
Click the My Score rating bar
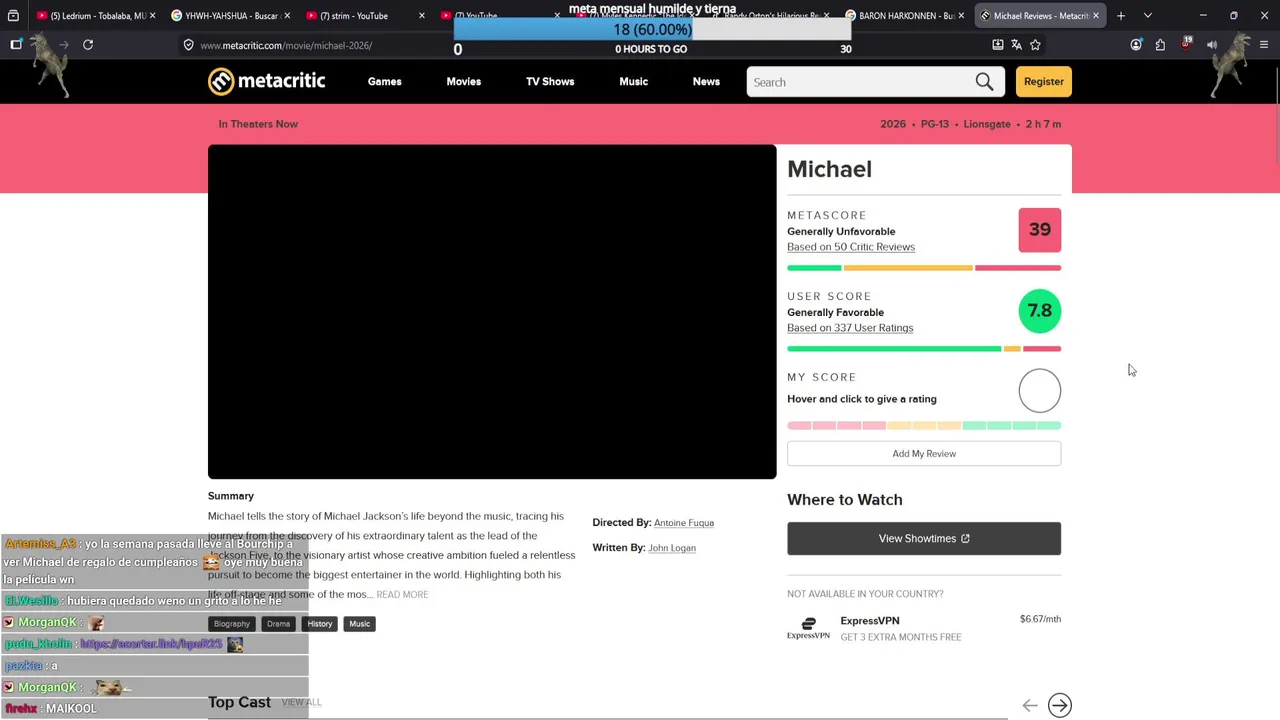pos(924,426)
